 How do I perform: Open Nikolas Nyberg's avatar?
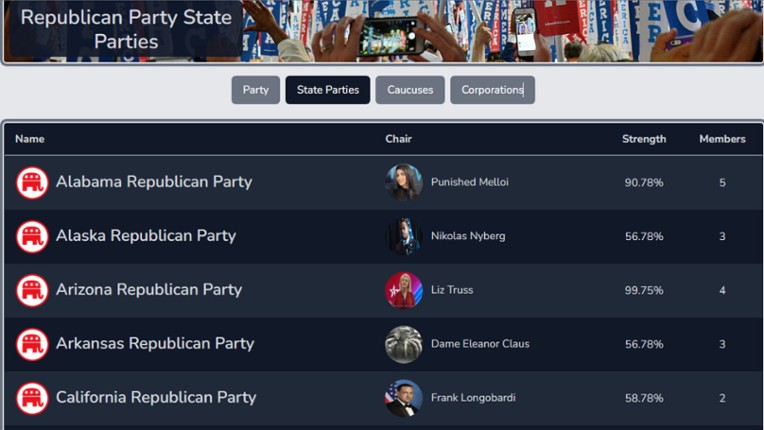[x=404, y=237]
